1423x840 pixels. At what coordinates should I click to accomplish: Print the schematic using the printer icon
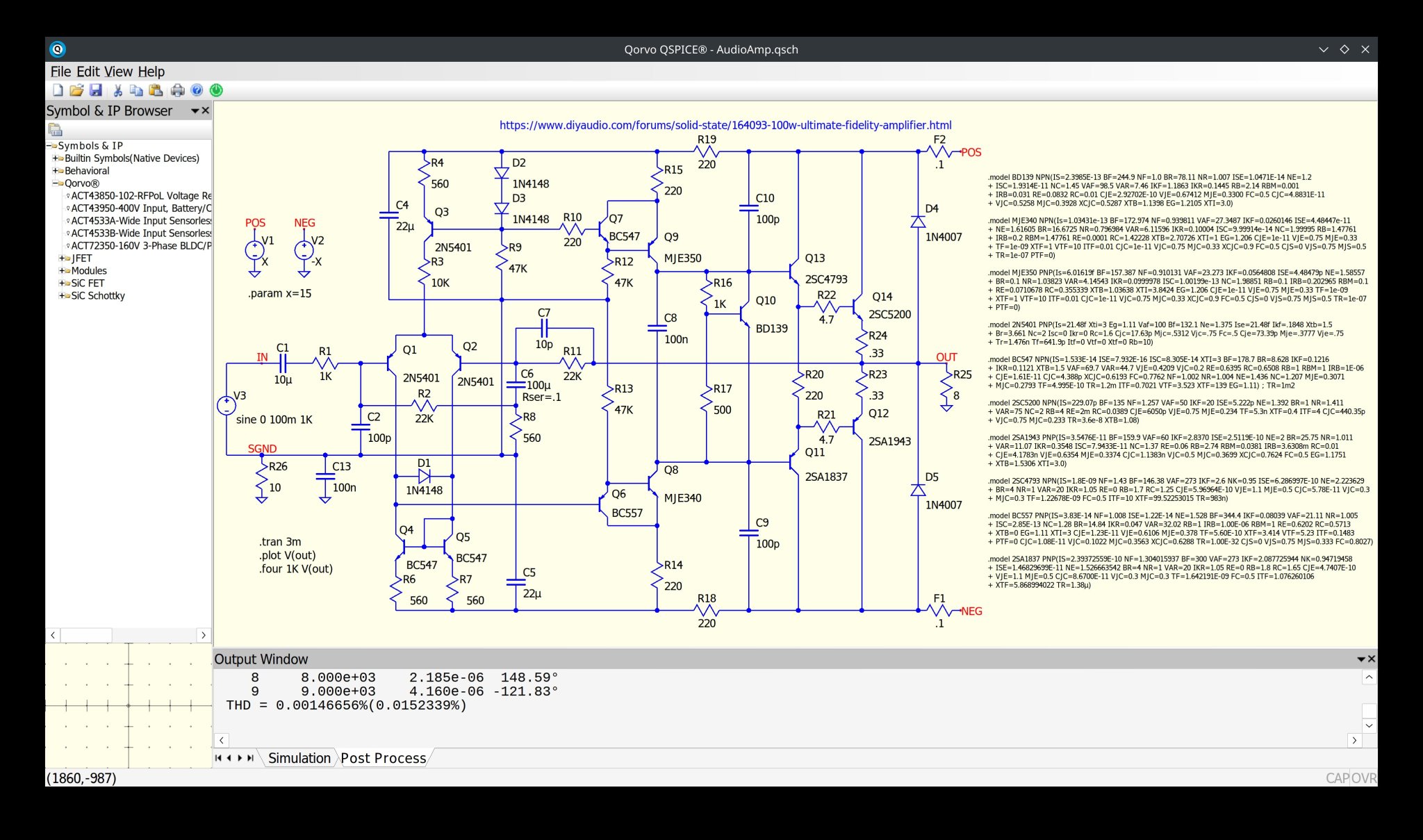[178, 90]
